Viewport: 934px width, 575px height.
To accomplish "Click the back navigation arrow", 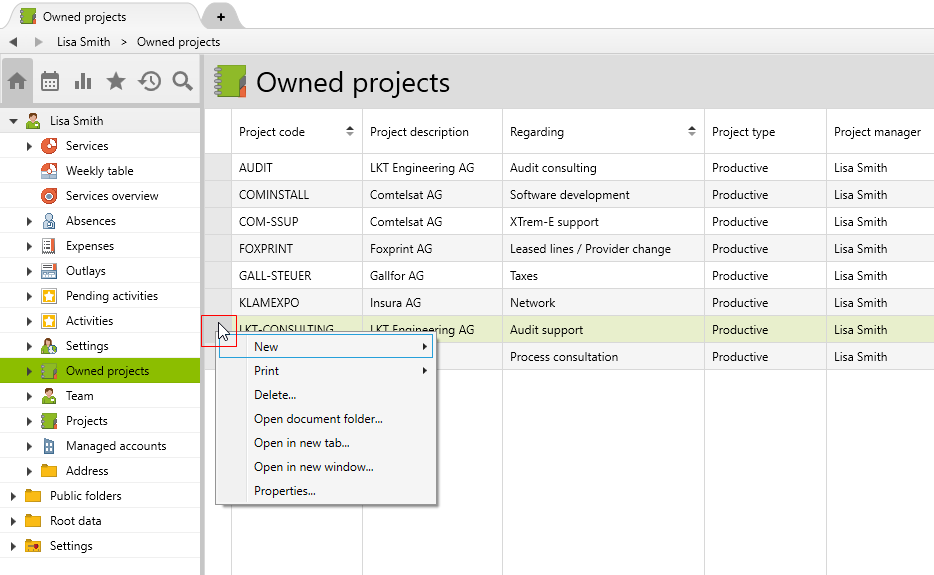I will [x=13, y=42].
